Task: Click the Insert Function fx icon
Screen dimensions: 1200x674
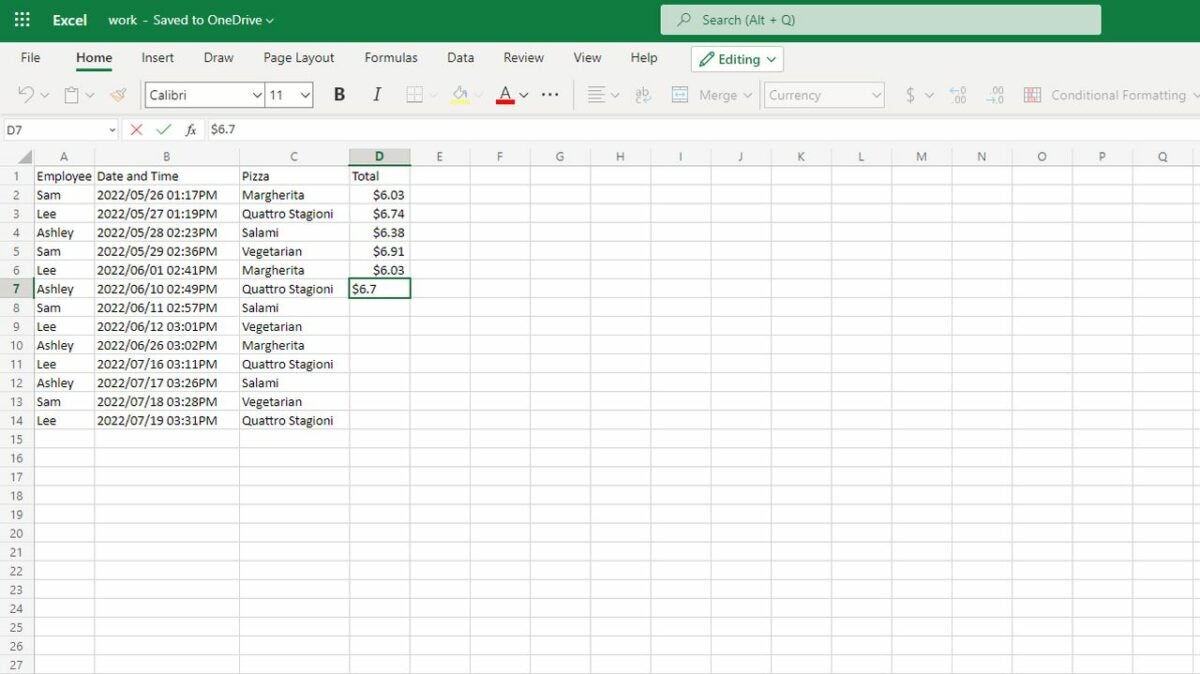Action: pyautogui.click(x=191, y=130)
